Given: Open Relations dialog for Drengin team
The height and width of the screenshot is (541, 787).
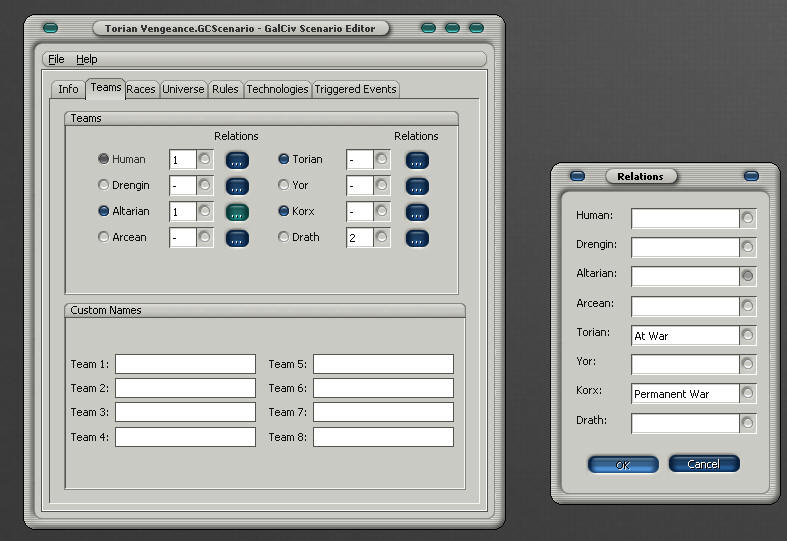Looking at the screenshot, I should 237,187.
